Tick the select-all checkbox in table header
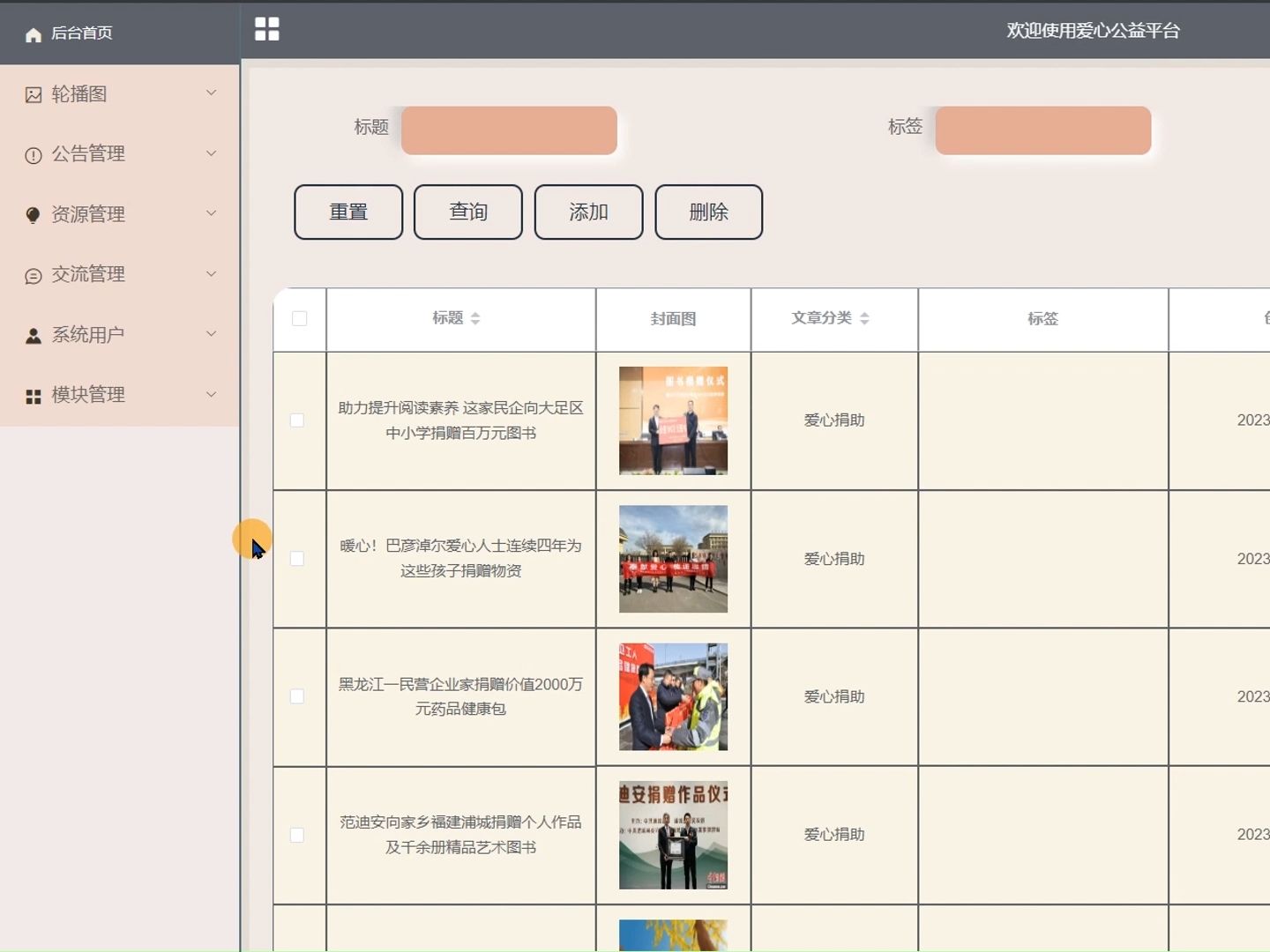The width and height of the screenshot is (1270, 952). 300,318
